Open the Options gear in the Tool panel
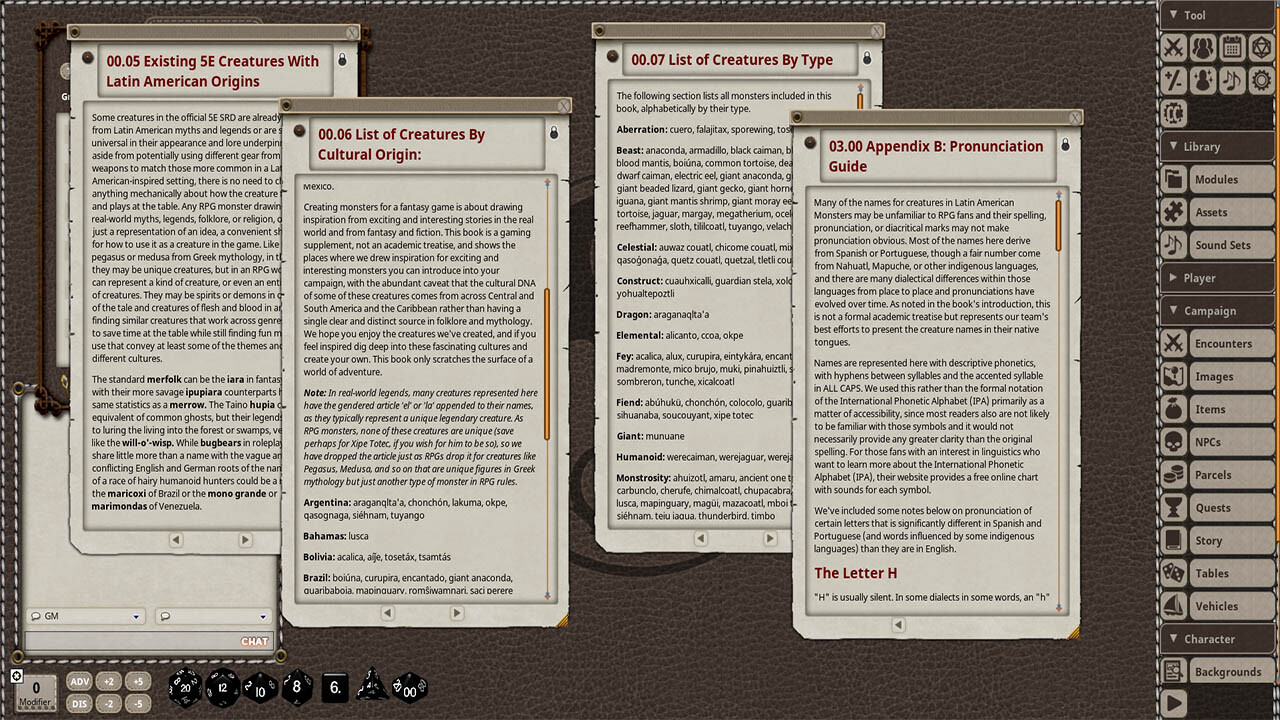The image size is (1280, 720). coord(1262,81)
